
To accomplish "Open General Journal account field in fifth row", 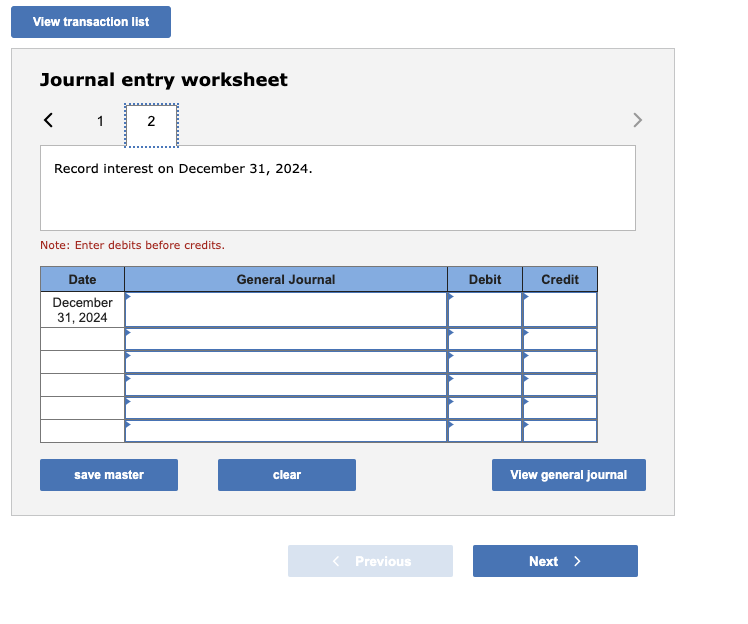I will (286, 408).
